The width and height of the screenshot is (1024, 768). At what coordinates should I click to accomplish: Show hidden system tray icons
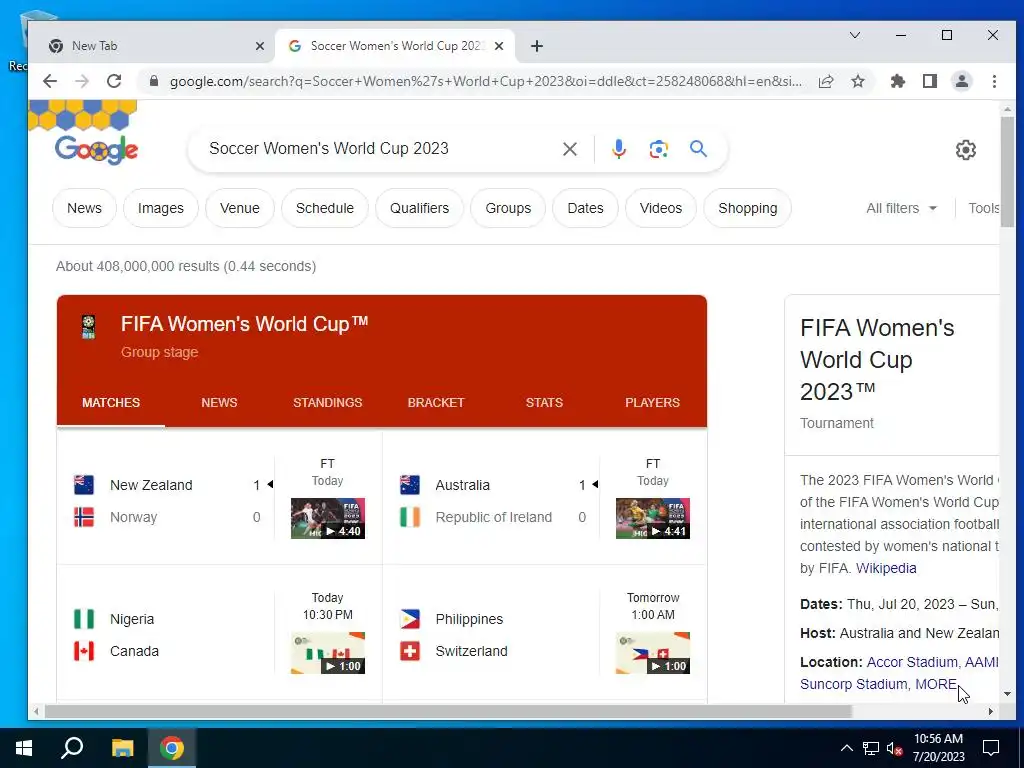(846, 748)
